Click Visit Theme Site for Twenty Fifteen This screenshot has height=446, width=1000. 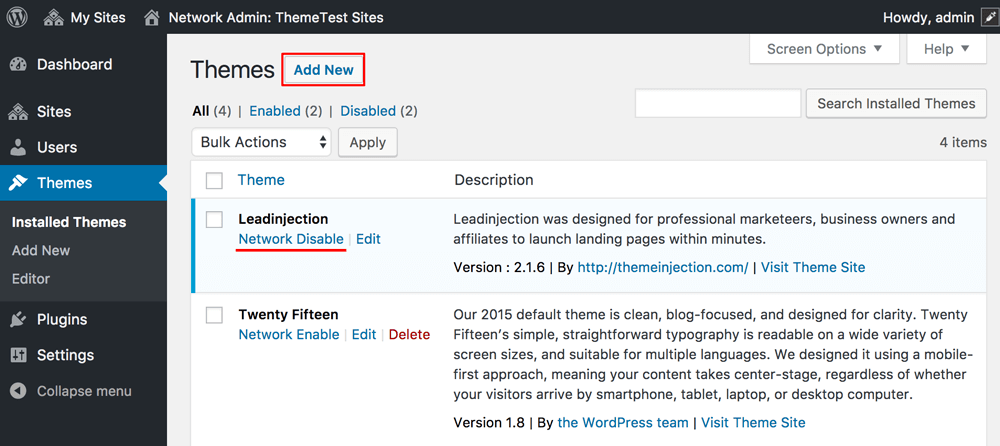pyautogui.click(x=753, y=422)
